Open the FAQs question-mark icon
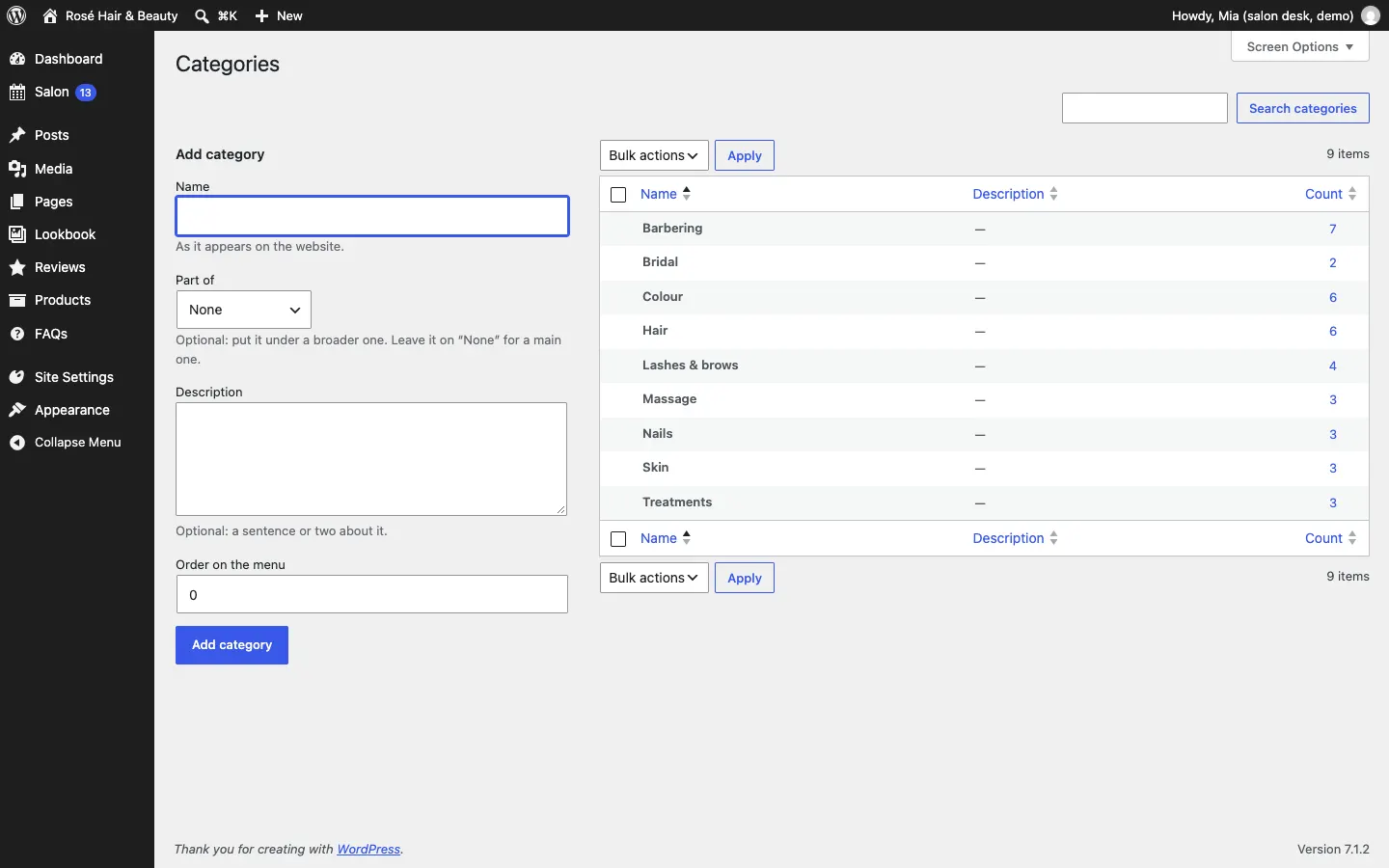 pos(17,334)
